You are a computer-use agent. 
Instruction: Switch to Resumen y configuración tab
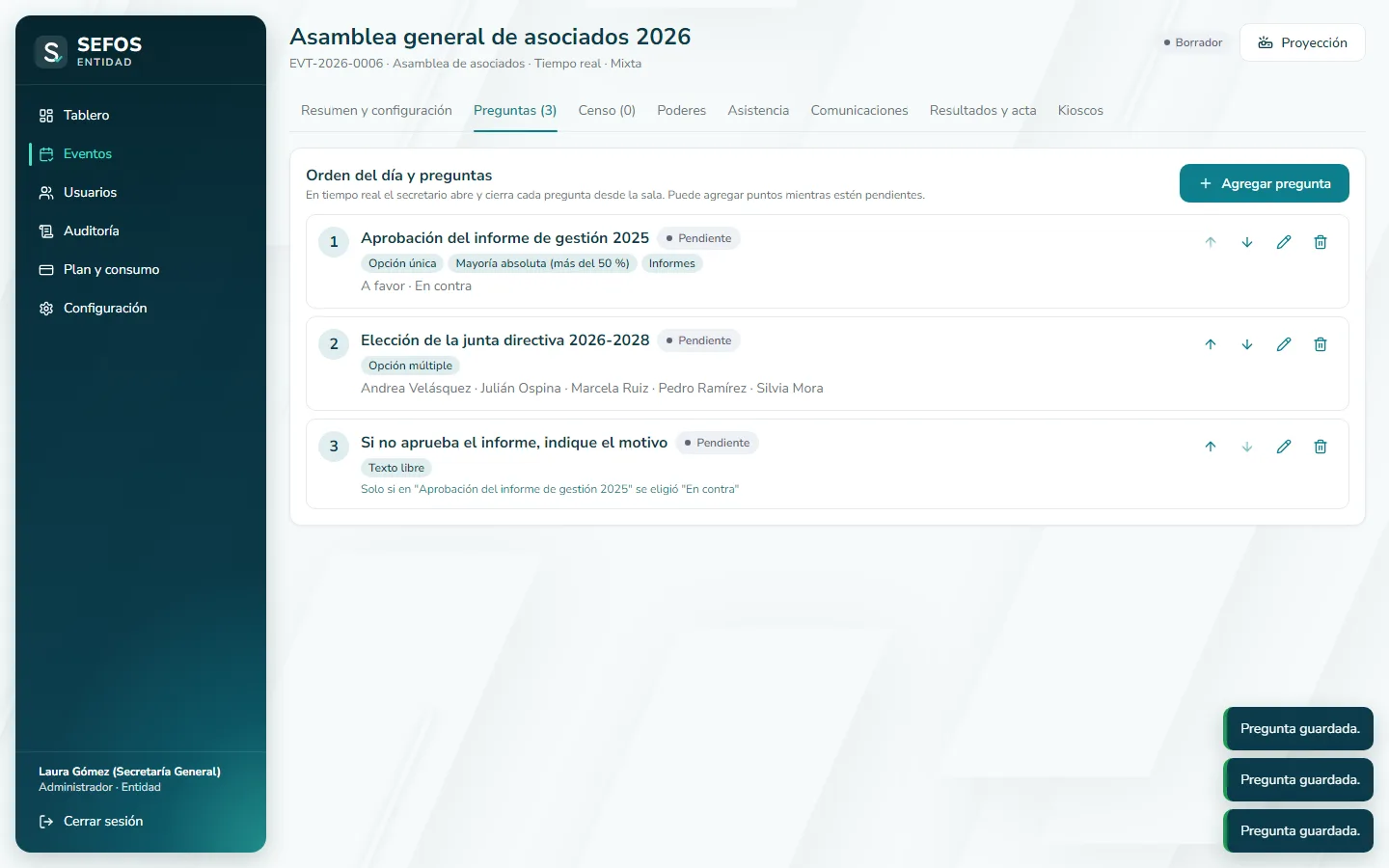point(376,111)
